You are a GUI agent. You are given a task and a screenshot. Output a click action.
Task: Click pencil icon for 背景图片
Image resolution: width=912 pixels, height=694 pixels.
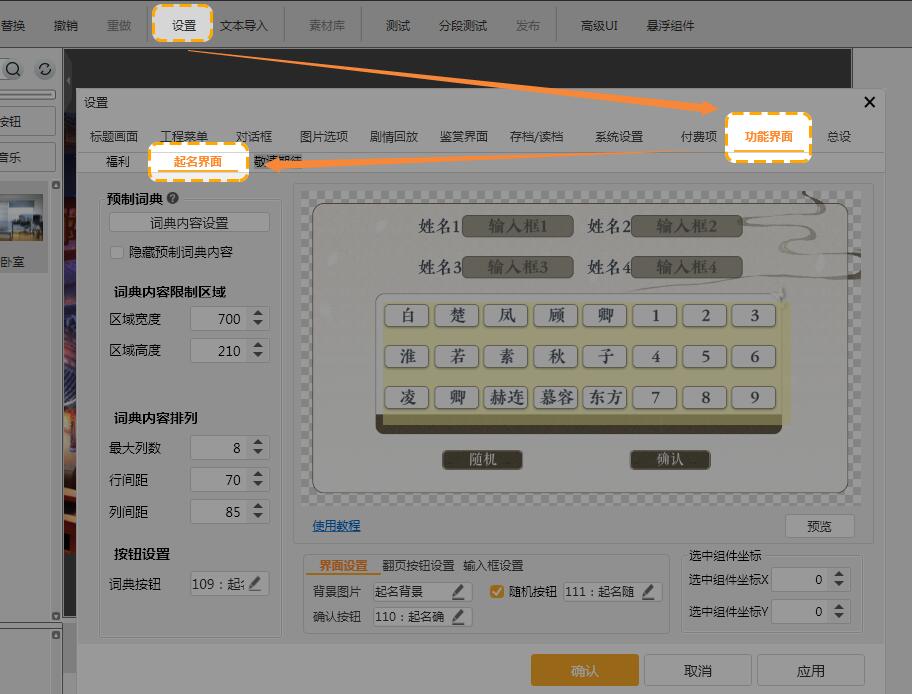pos(459,592)
